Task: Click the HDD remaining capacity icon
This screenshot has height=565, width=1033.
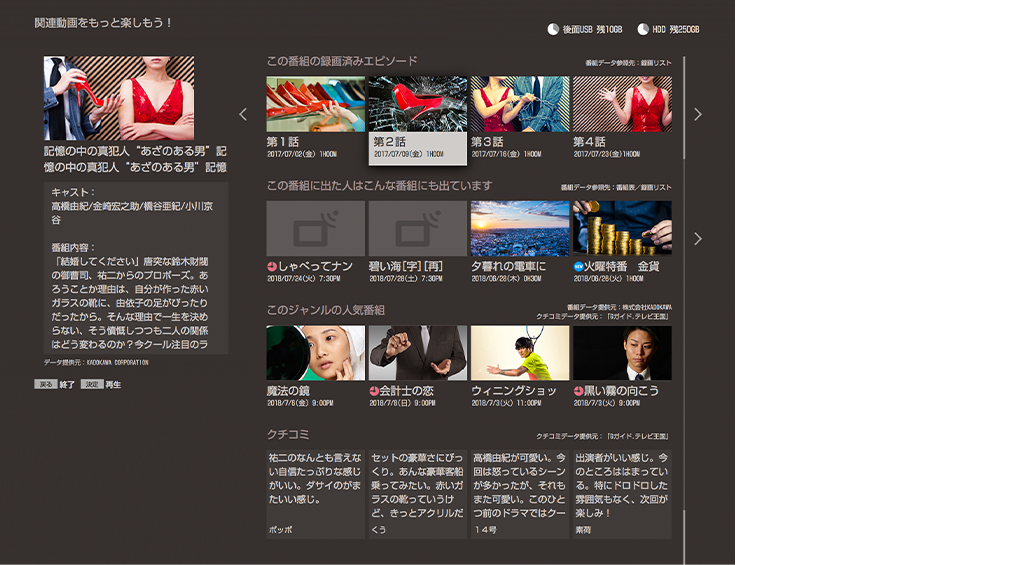Action: click(642, 29)
